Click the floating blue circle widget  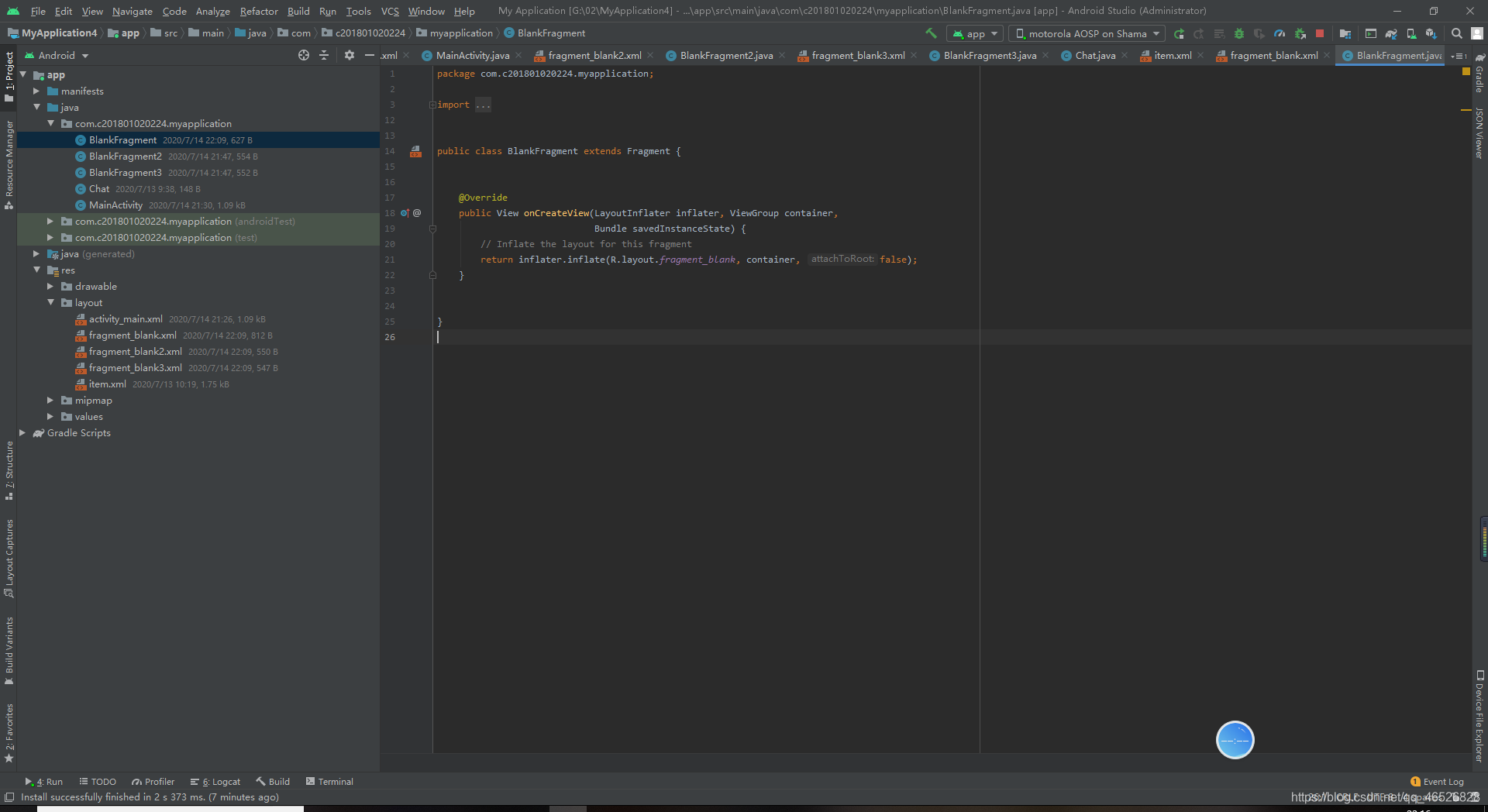coord(1235,740)
